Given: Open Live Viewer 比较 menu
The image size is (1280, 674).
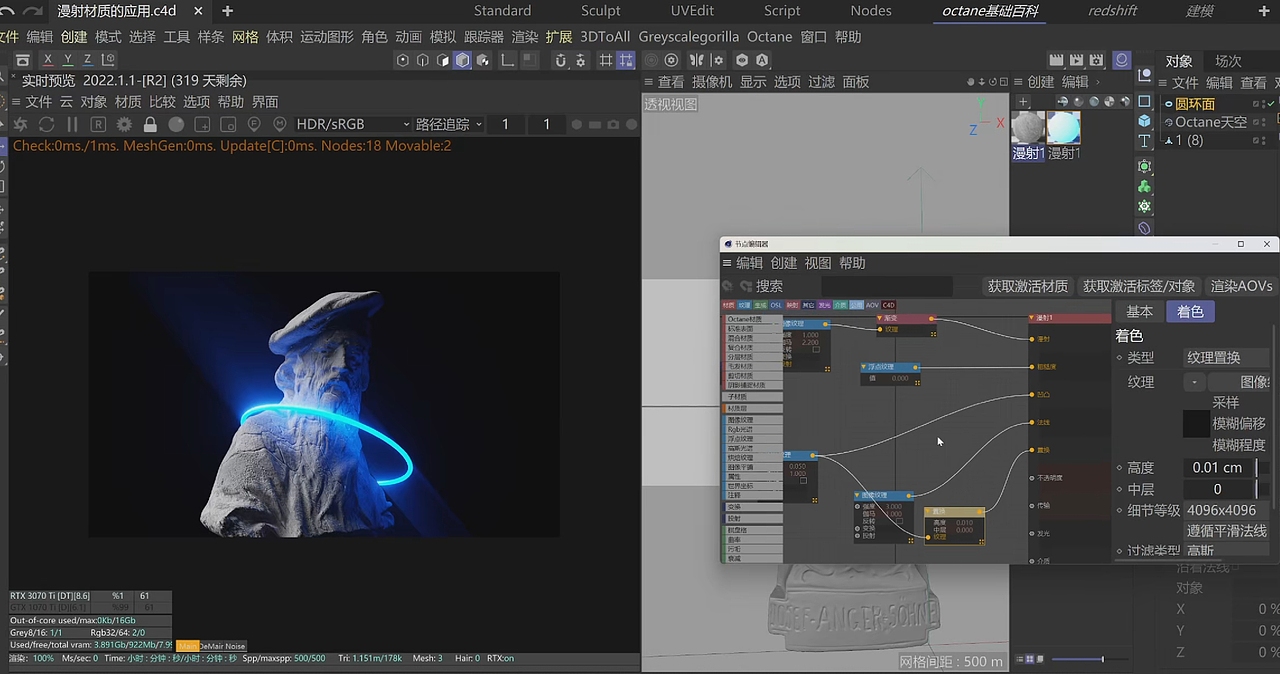Looking at the screenshot, I should pyautogui.click(x=162, y=102).
